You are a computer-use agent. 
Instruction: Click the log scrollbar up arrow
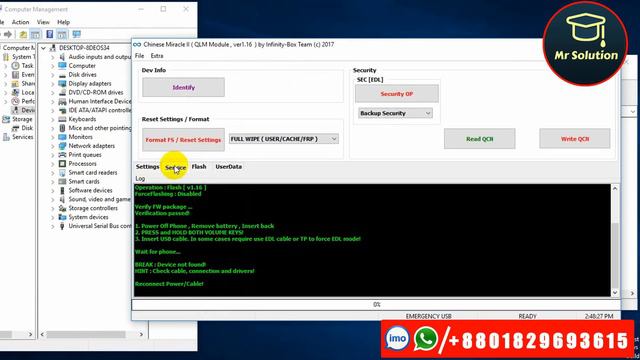pyautogui.click(x=615, y=188)
